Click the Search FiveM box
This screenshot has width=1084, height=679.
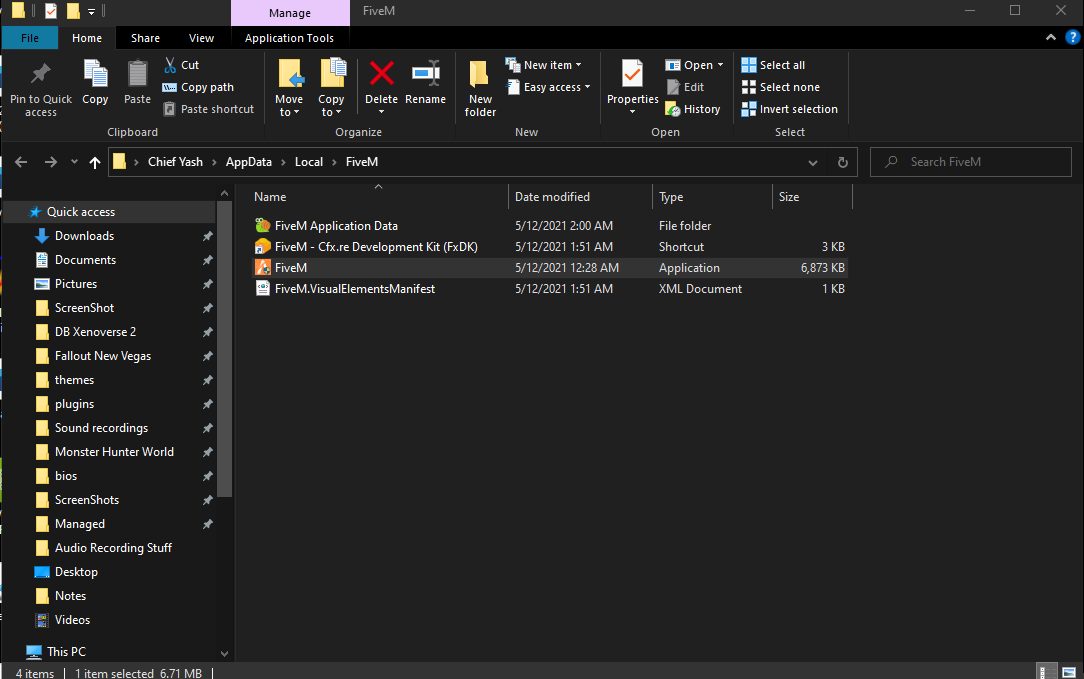971,162
